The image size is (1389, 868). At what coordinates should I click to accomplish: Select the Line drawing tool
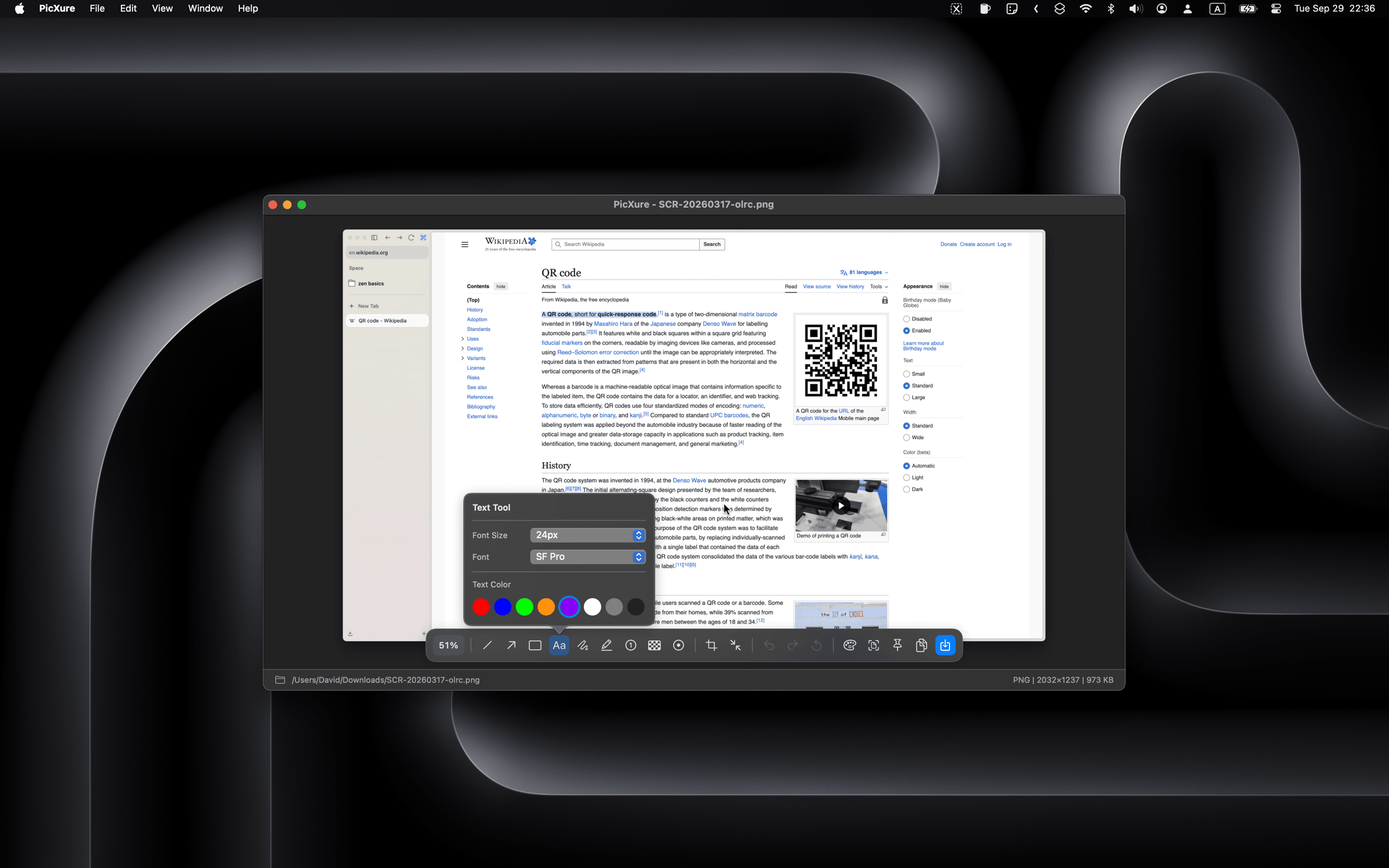point(487,645)
